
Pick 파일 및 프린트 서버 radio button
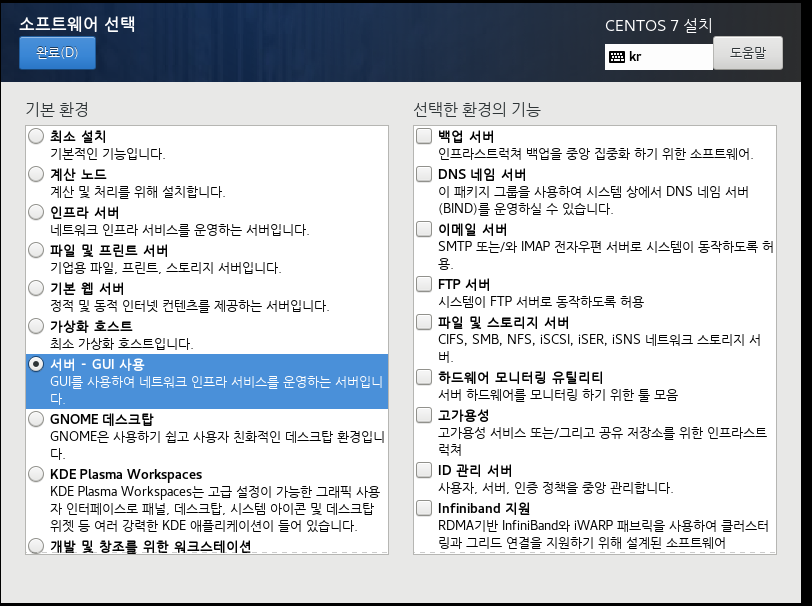click(x=36, y=250)
